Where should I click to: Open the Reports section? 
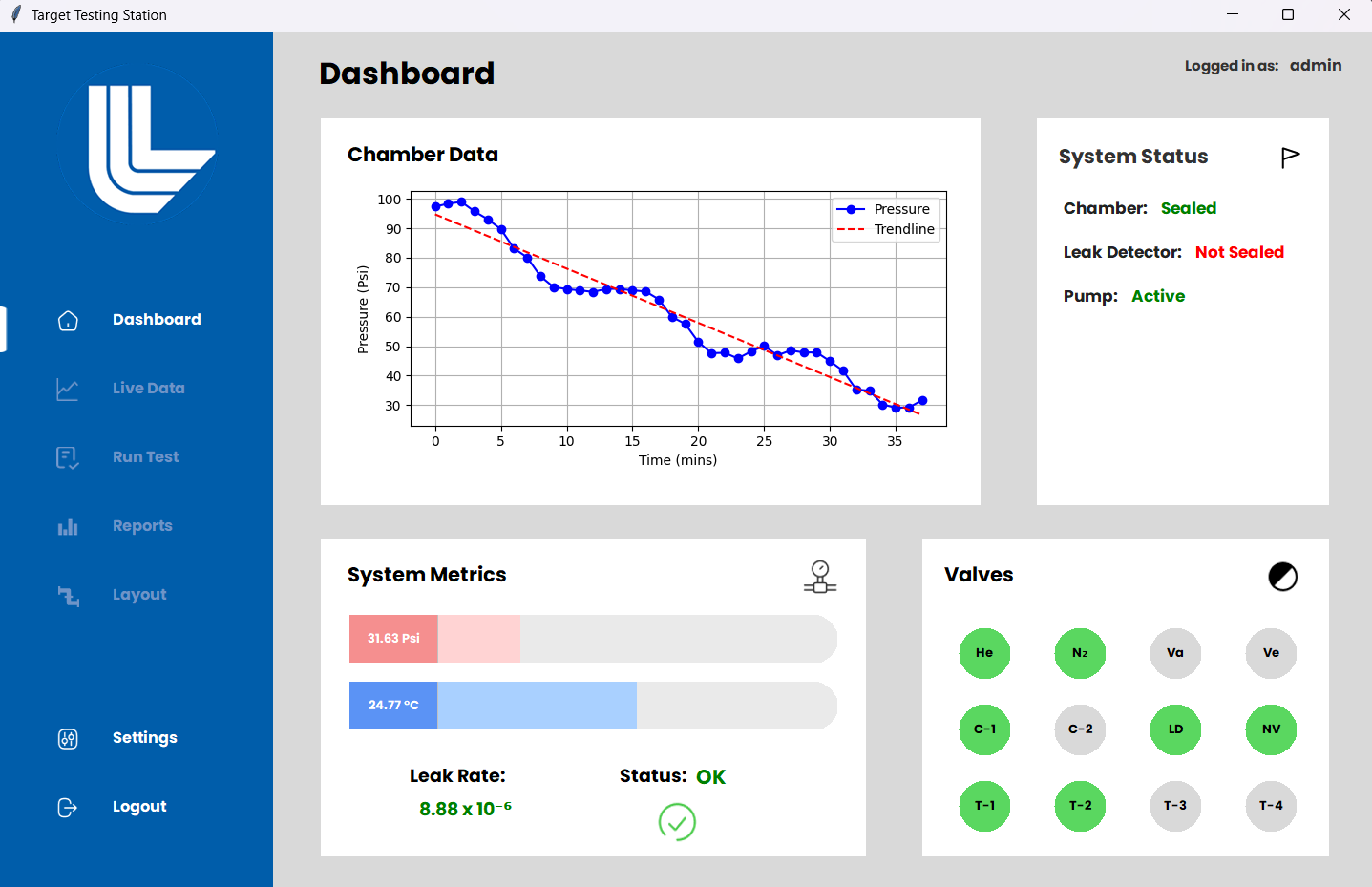tap(142, 526)
